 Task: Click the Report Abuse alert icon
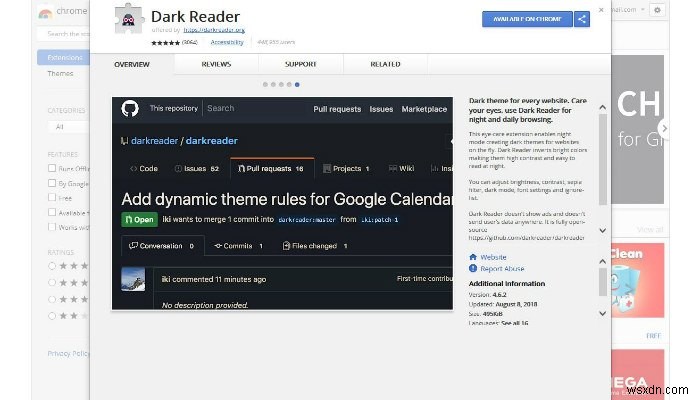point(473,268)
